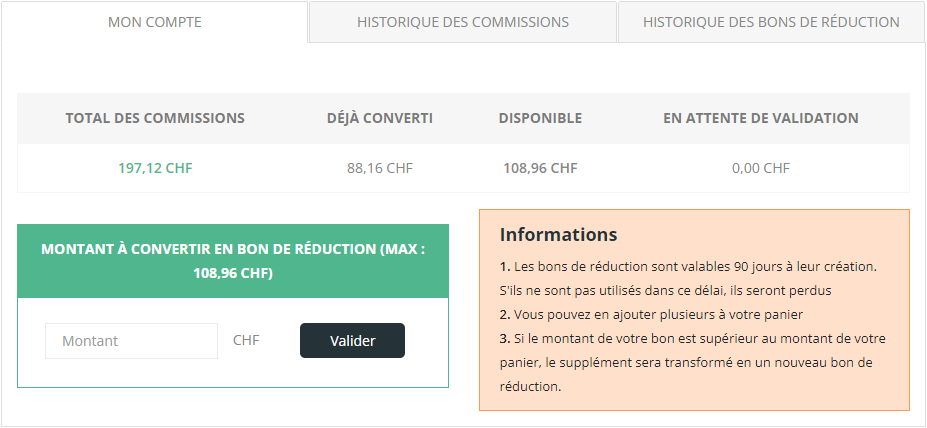Select the Total des Commissions column header

coord(155,118)
